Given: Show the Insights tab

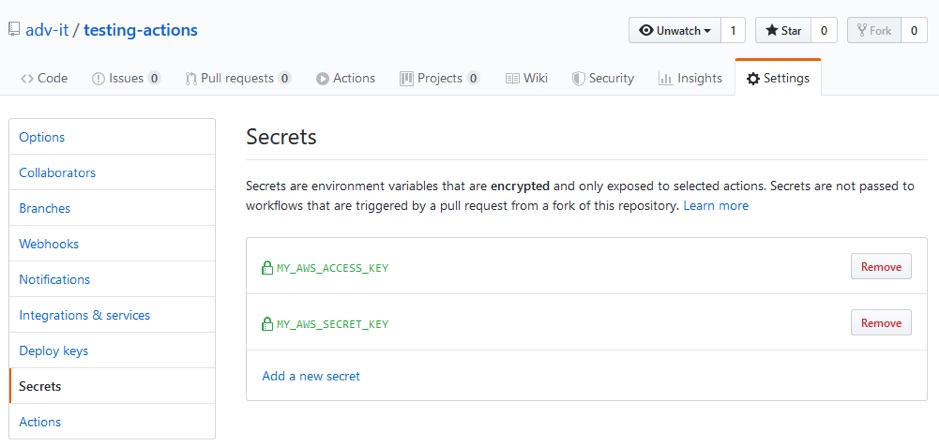Looking at the screenshot, I should [x=690, y=78].
